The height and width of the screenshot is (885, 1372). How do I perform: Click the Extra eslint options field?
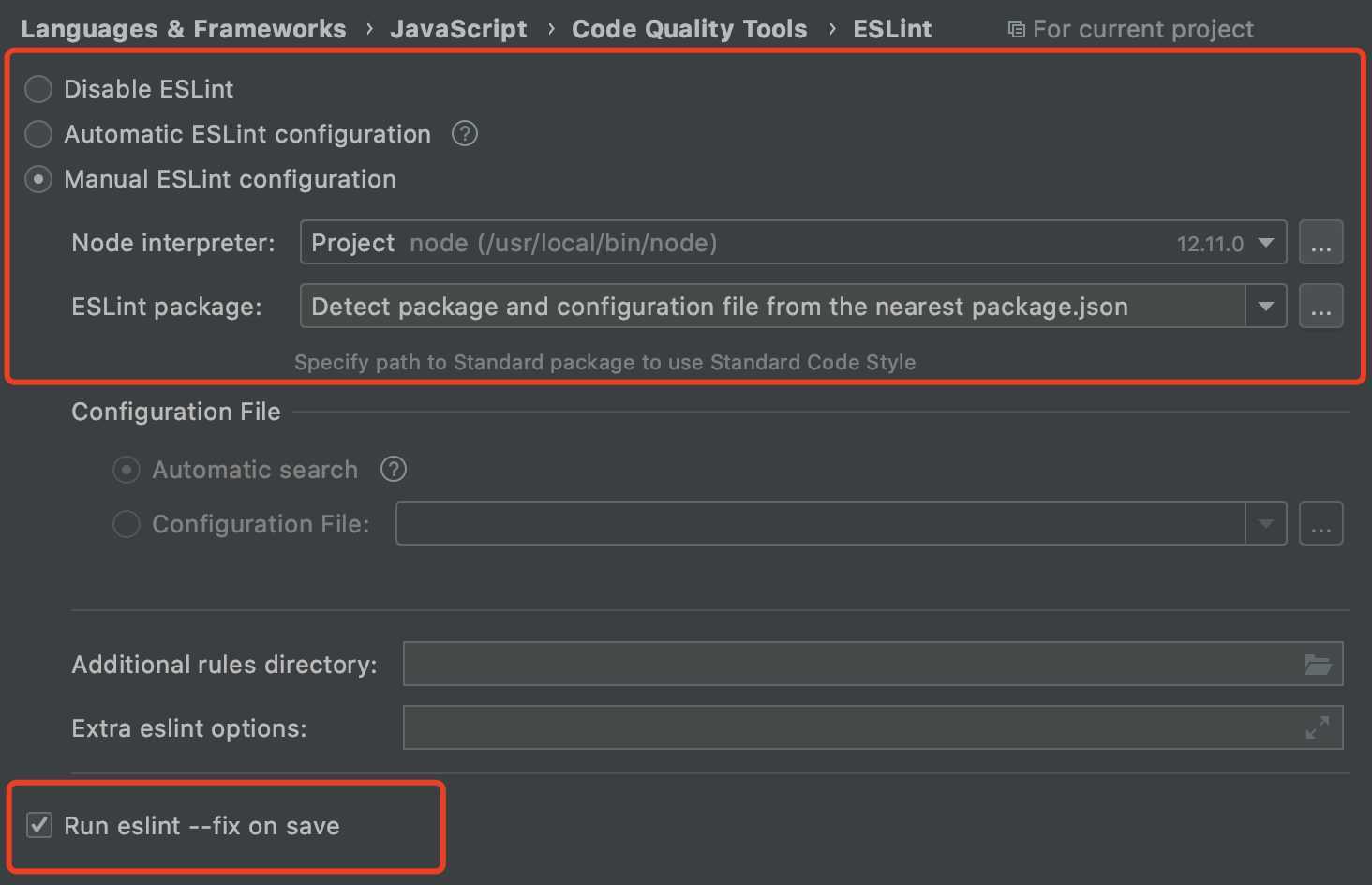tap(872, 727)
